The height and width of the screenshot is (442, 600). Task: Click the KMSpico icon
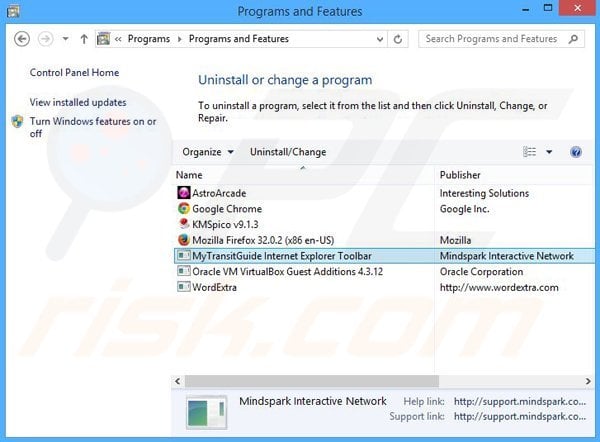coord(184,224)
